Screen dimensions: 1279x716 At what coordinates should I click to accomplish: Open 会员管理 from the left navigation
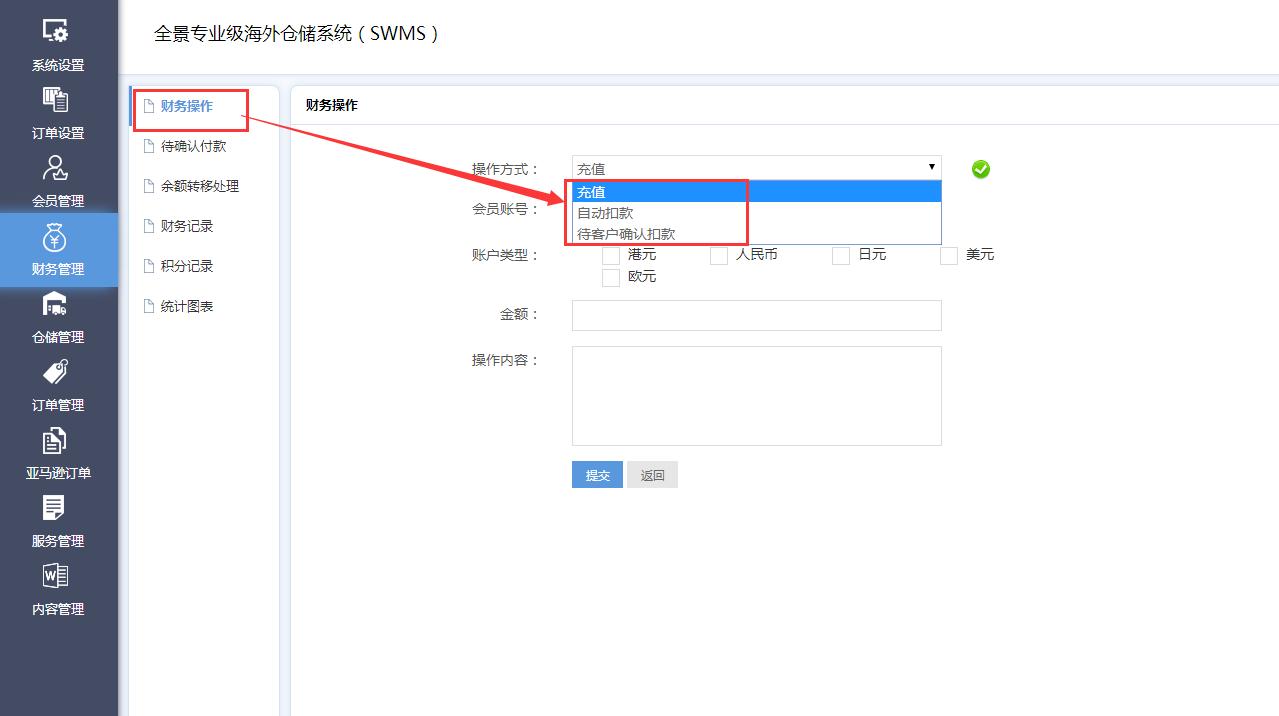click(x=57, y=180)
